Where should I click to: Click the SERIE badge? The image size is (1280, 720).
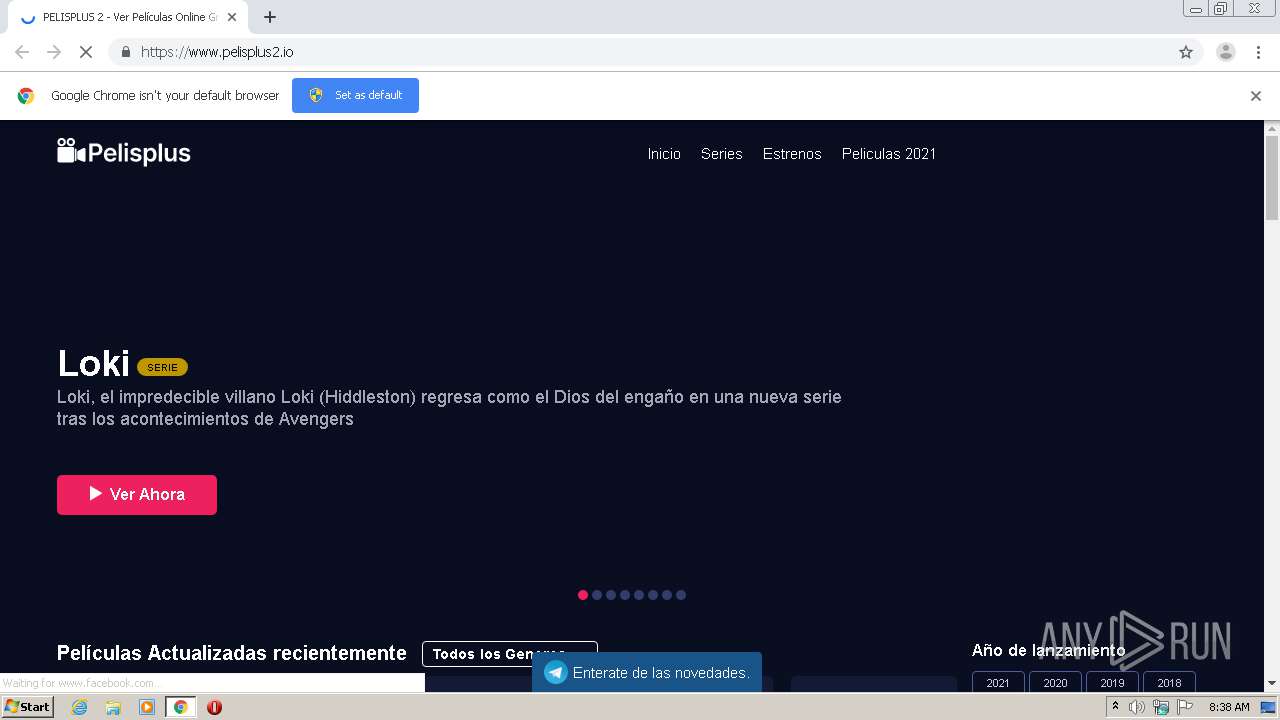tap(162, 367)
